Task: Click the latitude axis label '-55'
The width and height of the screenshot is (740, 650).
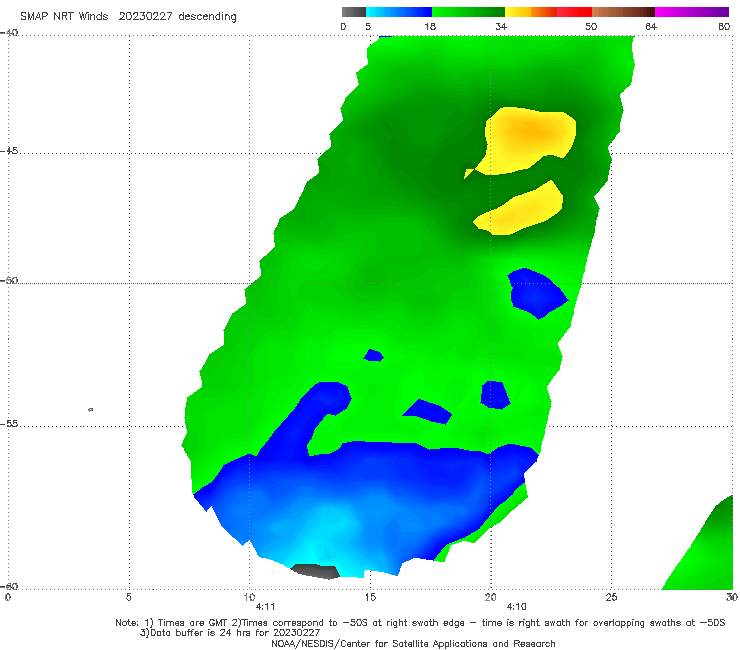Action: click(x=9, y=423)
